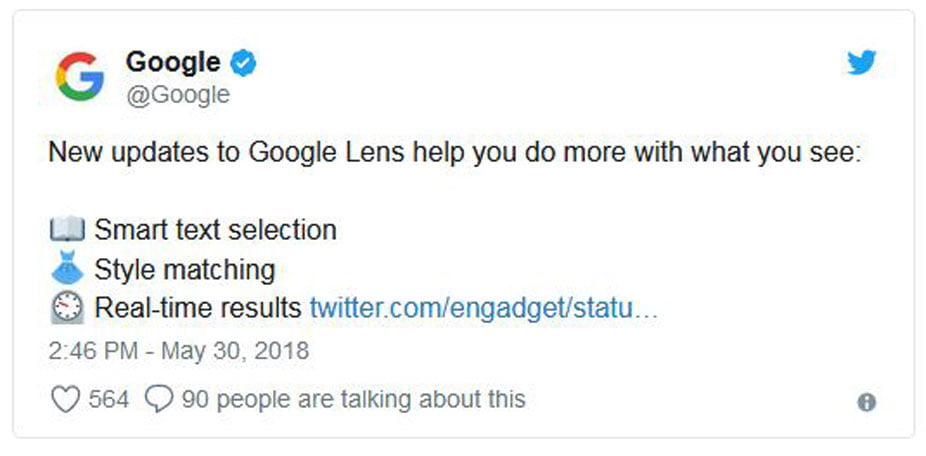Click the stopwatch clock emoji

67,308
